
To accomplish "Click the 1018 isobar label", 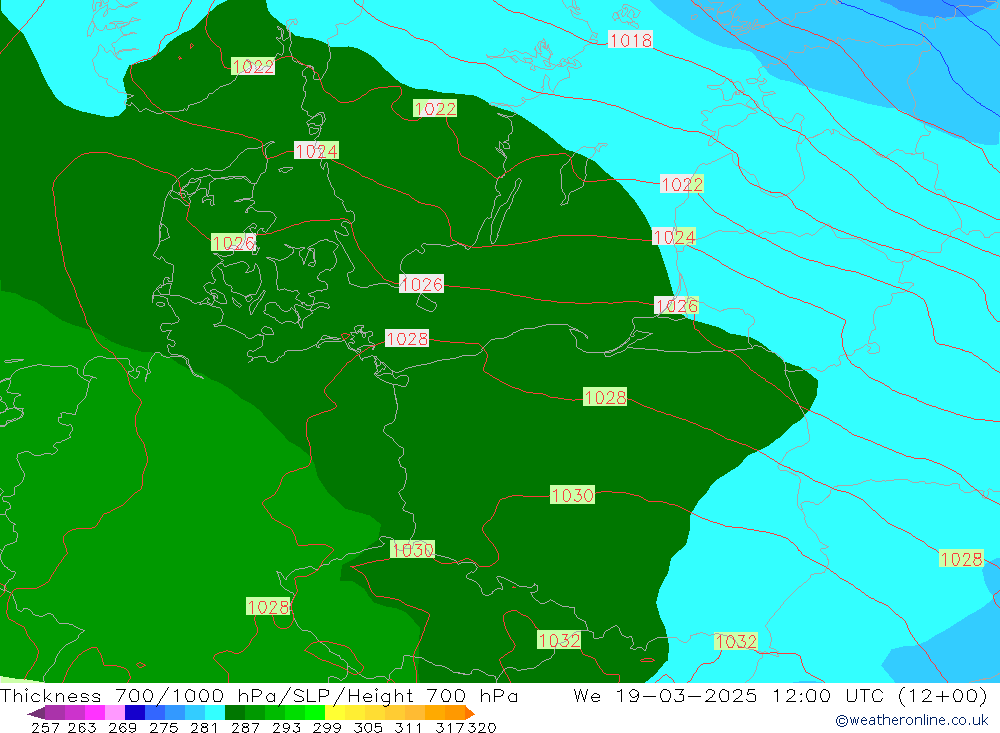I will 630,40.
